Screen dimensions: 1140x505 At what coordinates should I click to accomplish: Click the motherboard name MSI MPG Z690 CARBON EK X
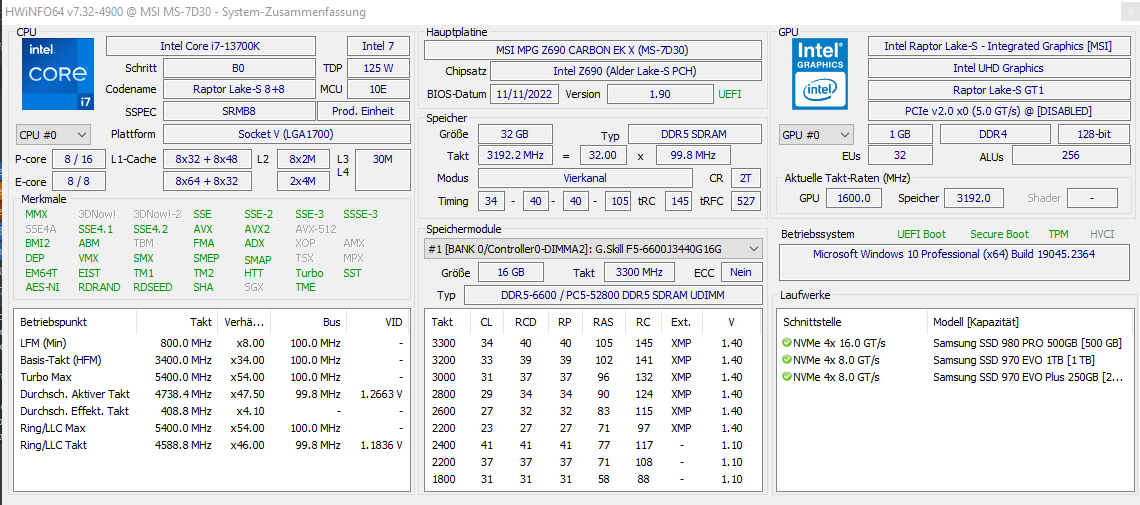coord(593,50)
